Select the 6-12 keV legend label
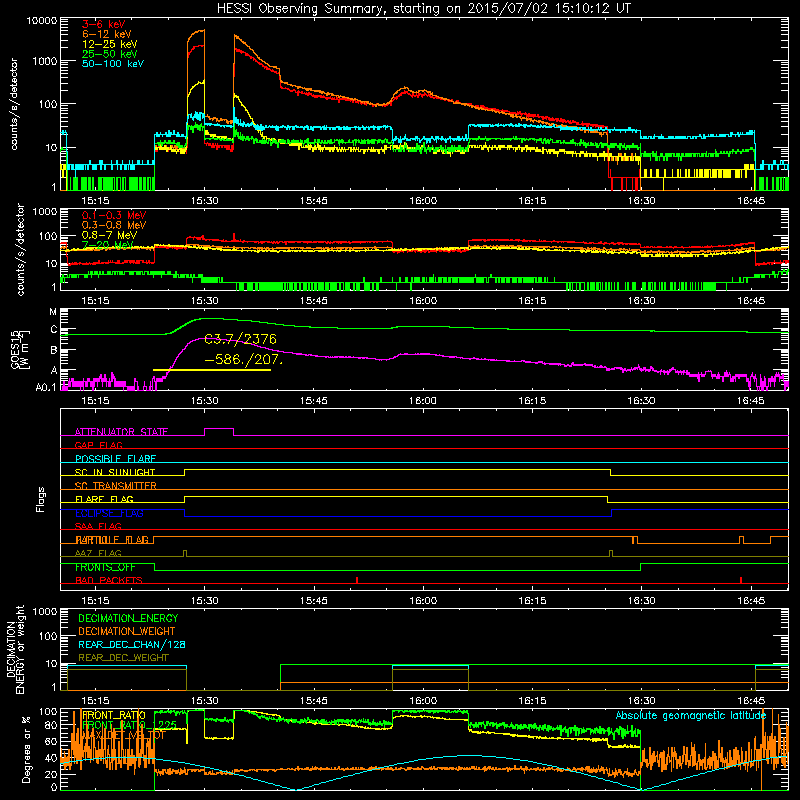The height and width of the screenshot is (800, 800). (x=107, y=34)
